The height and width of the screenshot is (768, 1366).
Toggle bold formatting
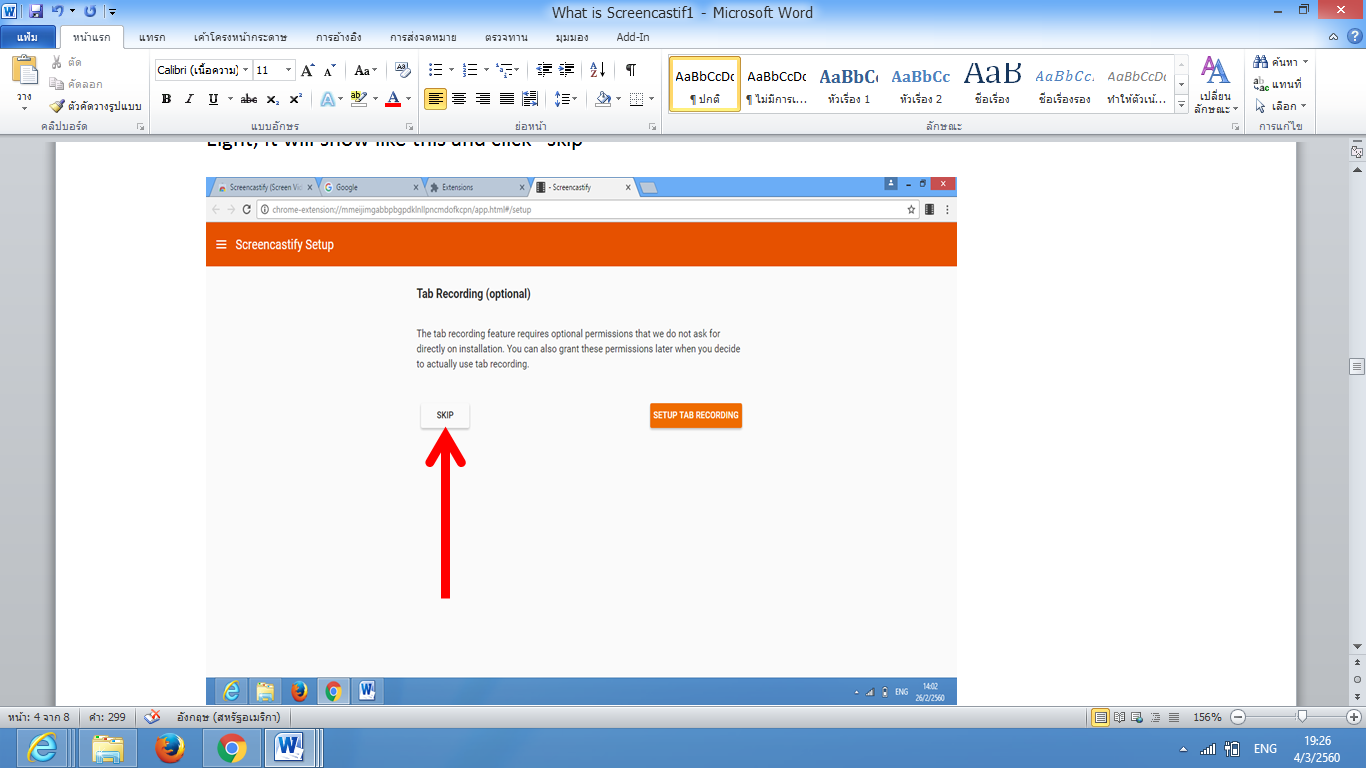(x=166, y=99)
